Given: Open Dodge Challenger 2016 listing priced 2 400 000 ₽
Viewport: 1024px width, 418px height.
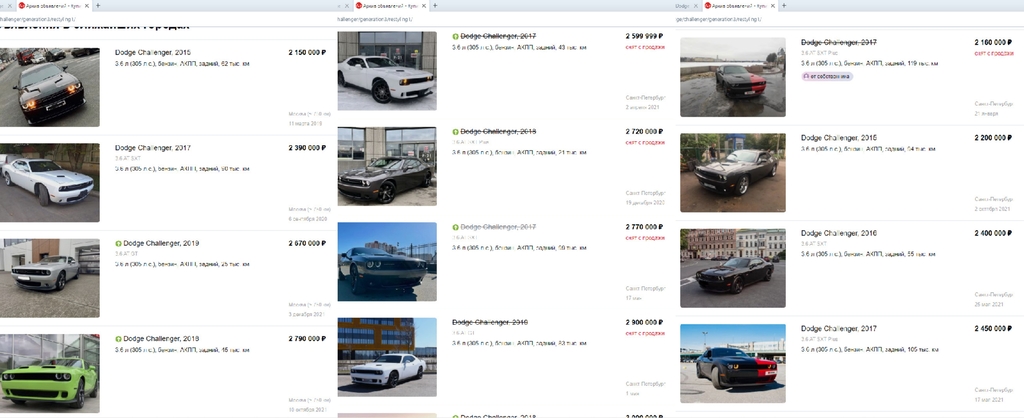Looking at the screenshot, I should point(839,233).
